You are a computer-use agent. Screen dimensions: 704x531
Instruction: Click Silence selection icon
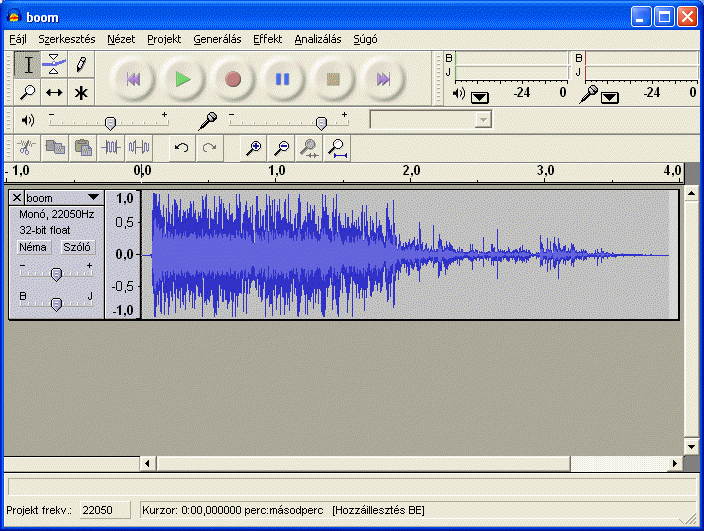tap(139, 147)
